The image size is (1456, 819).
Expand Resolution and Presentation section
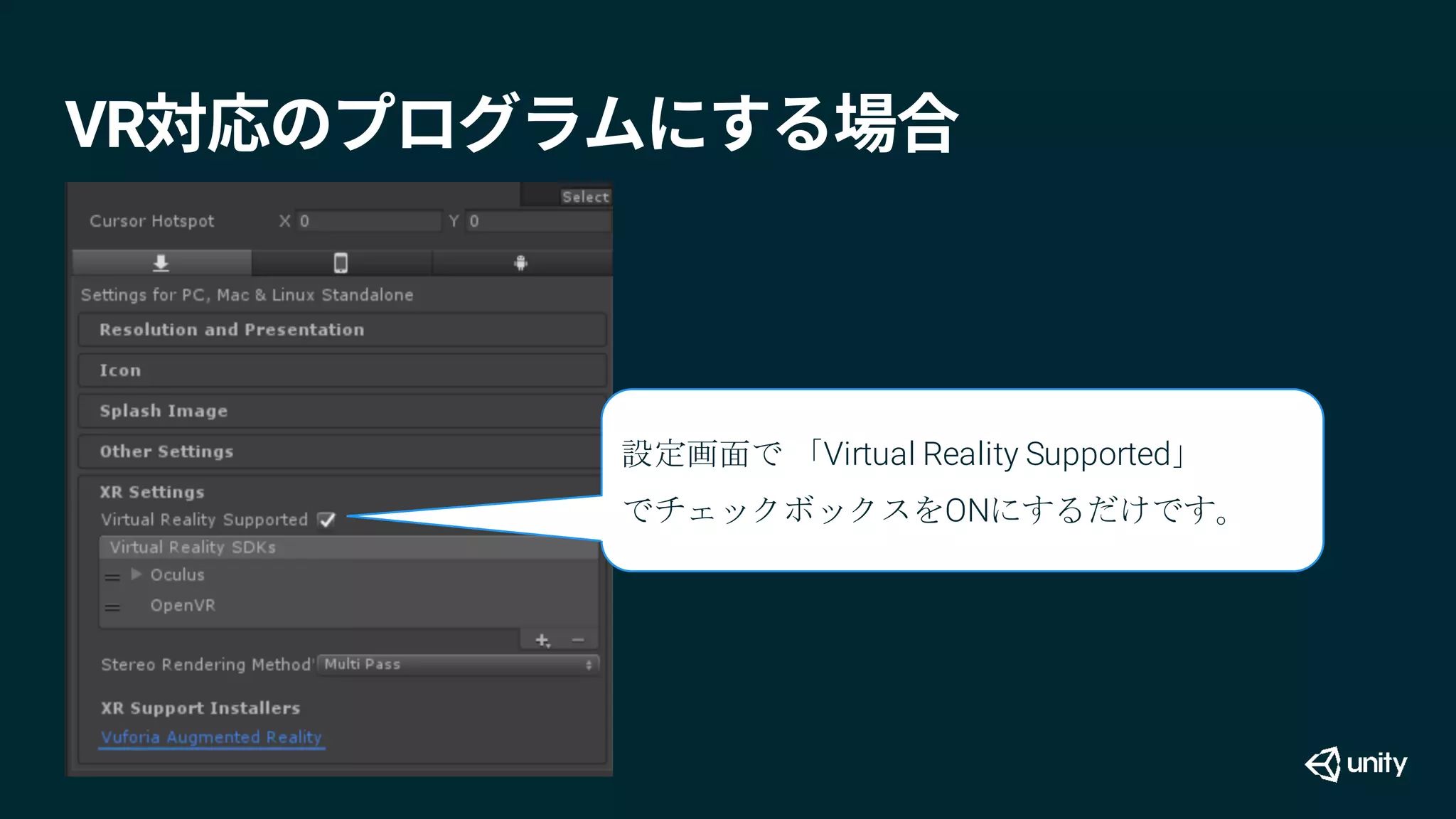[x=342, y=330]
